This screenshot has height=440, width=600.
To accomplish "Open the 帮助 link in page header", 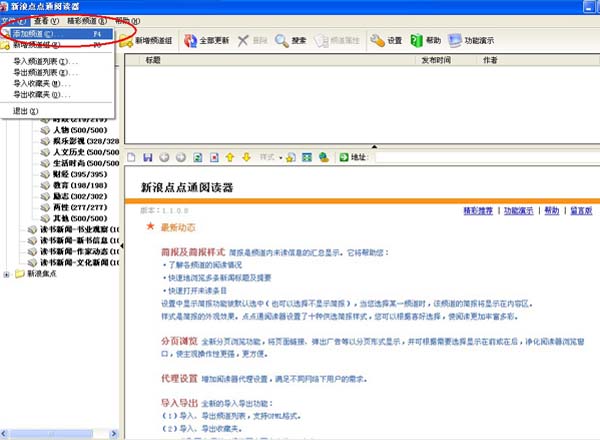I will tap(552, 211).
